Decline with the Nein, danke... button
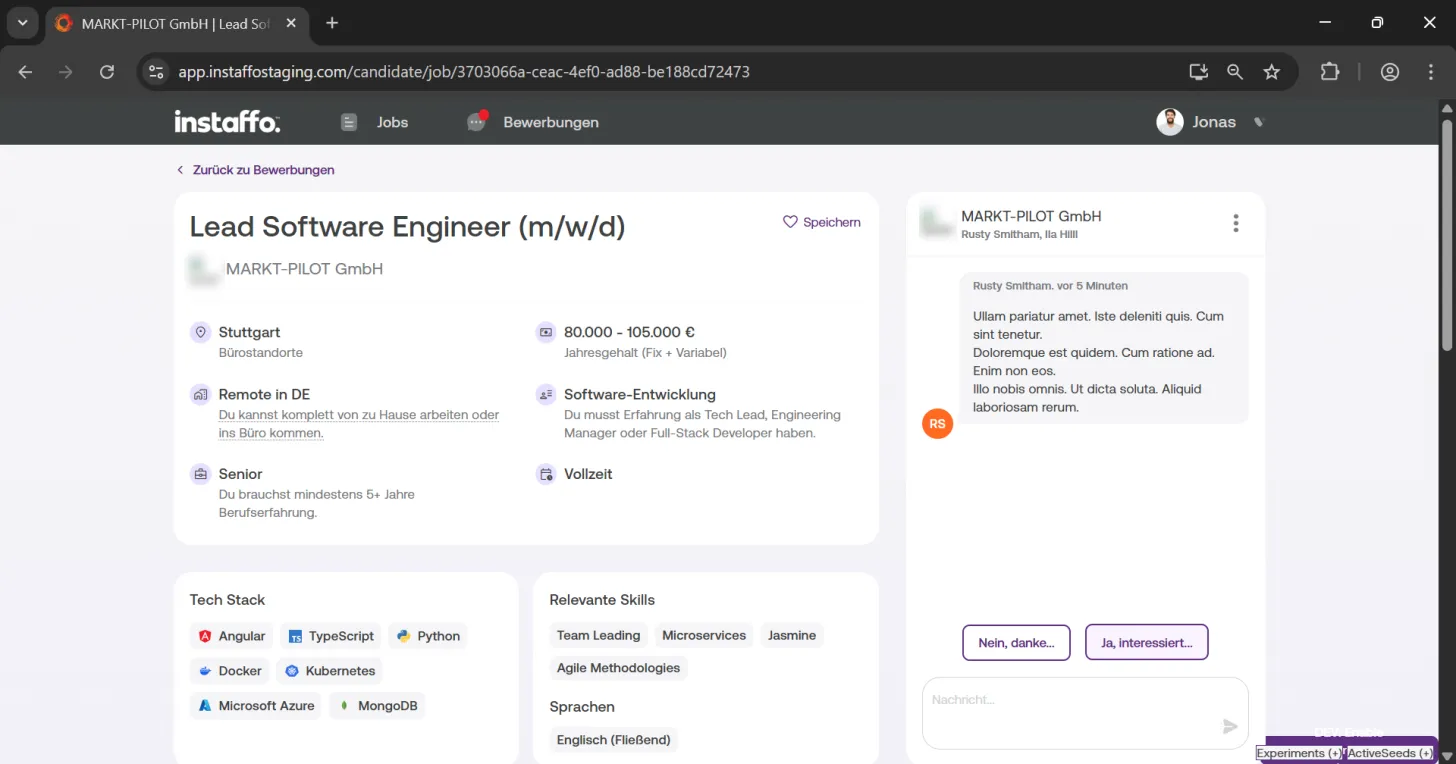Viewport: 1456px width, 764px height. tap(1016, 643)
